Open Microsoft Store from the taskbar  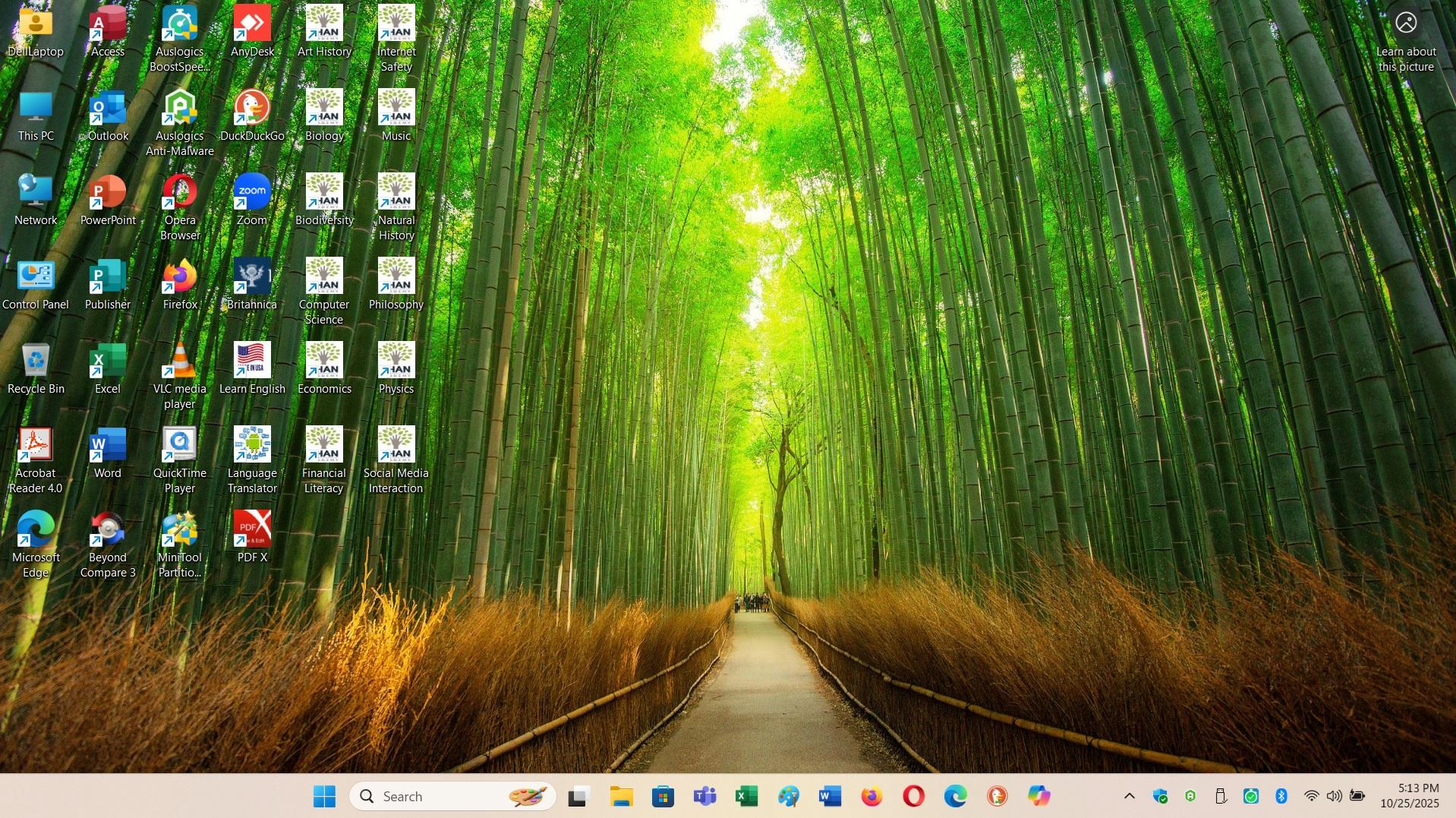tap(663, 796)
